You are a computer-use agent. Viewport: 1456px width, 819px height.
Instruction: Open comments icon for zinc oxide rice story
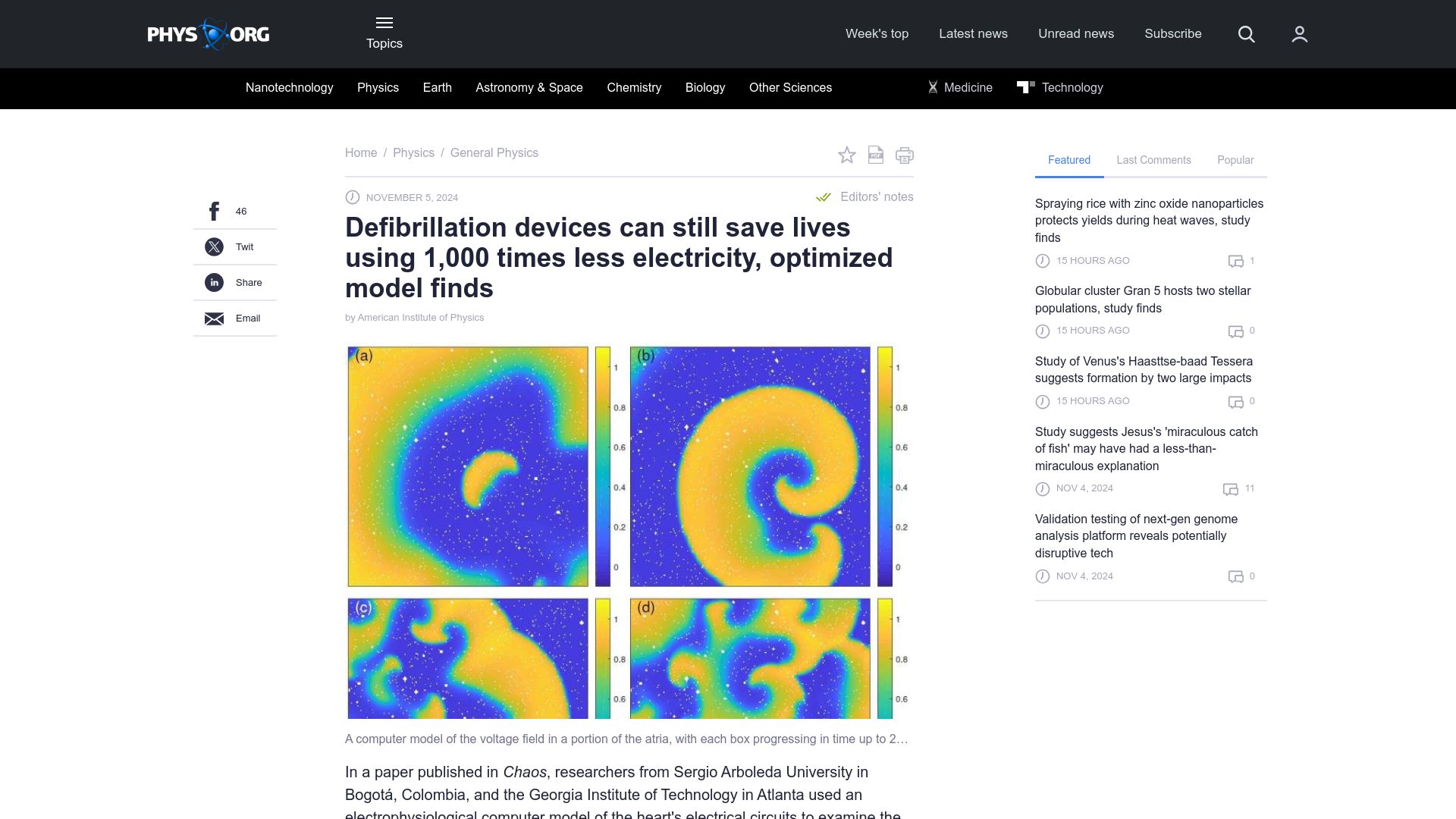[x=1236, y=261]
